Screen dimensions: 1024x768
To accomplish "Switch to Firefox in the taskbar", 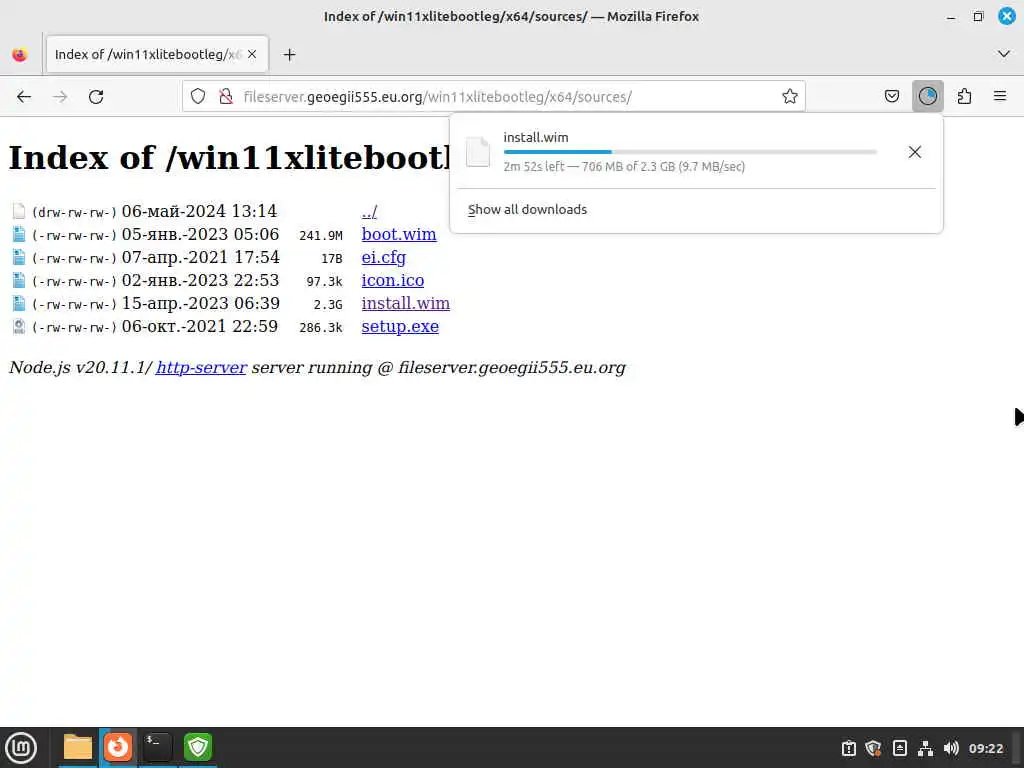I will pyautogui.click(x=118, y=747).
